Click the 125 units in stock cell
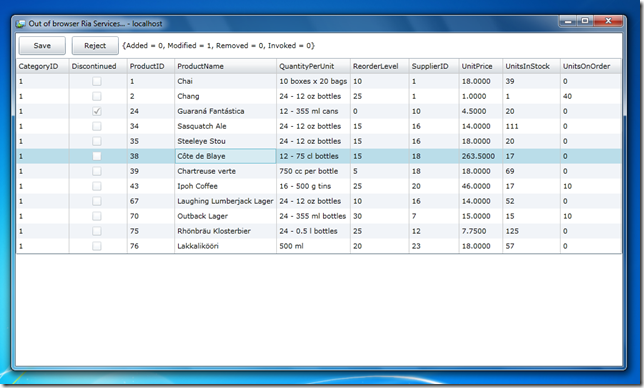 click(531, 231)
